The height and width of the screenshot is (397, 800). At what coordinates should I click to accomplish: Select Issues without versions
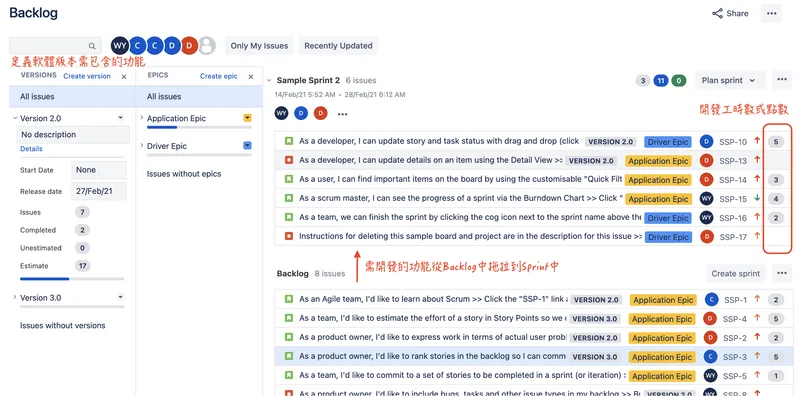63,326
